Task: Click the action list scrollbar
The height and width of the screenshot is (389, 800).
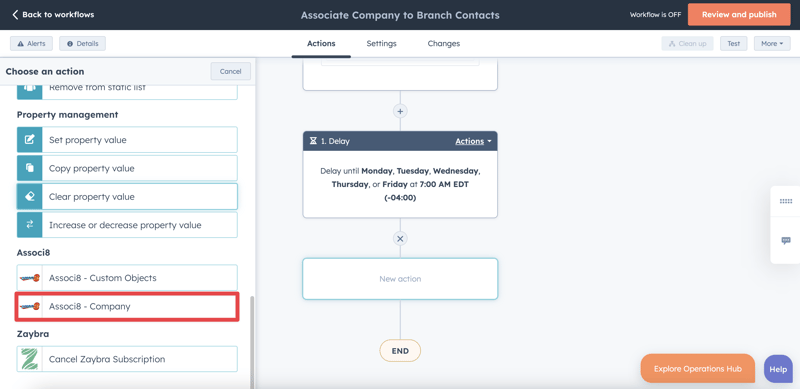Action: (x=252, y=340)
